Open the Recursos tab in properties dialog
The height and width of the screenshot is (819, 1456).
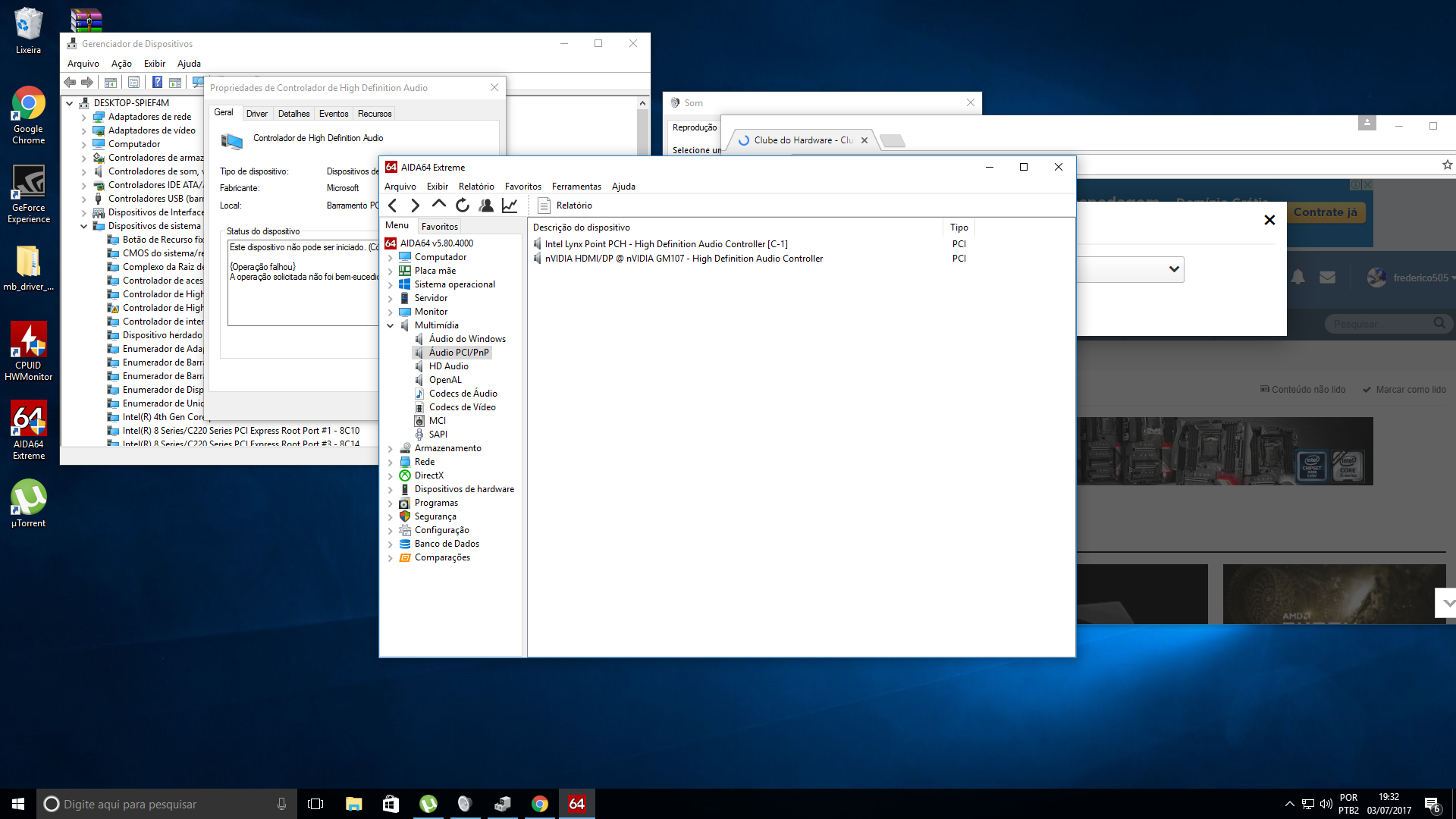tap(375, 114)
